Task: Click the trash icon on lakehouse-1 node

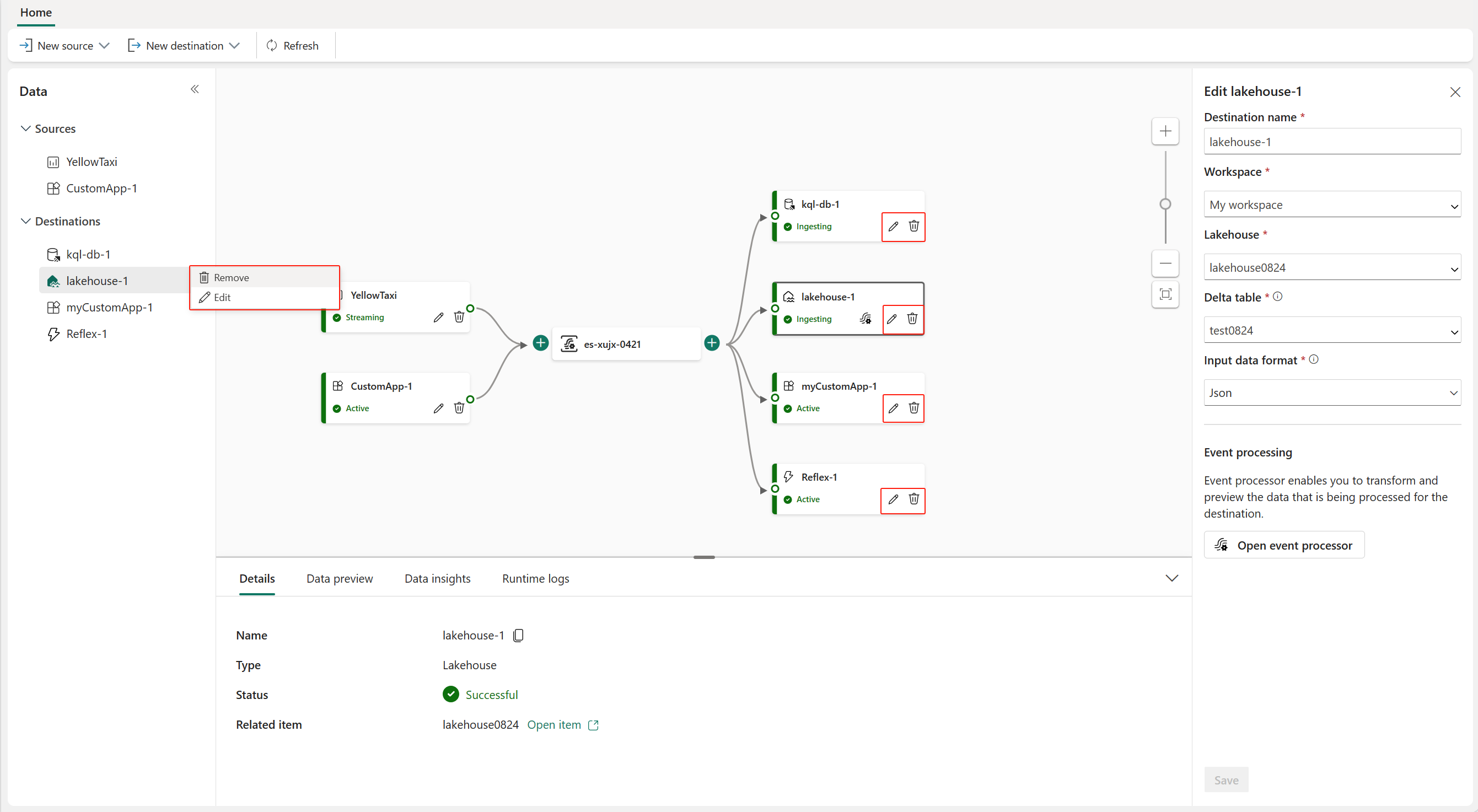Action: click(x=912, y=319)
